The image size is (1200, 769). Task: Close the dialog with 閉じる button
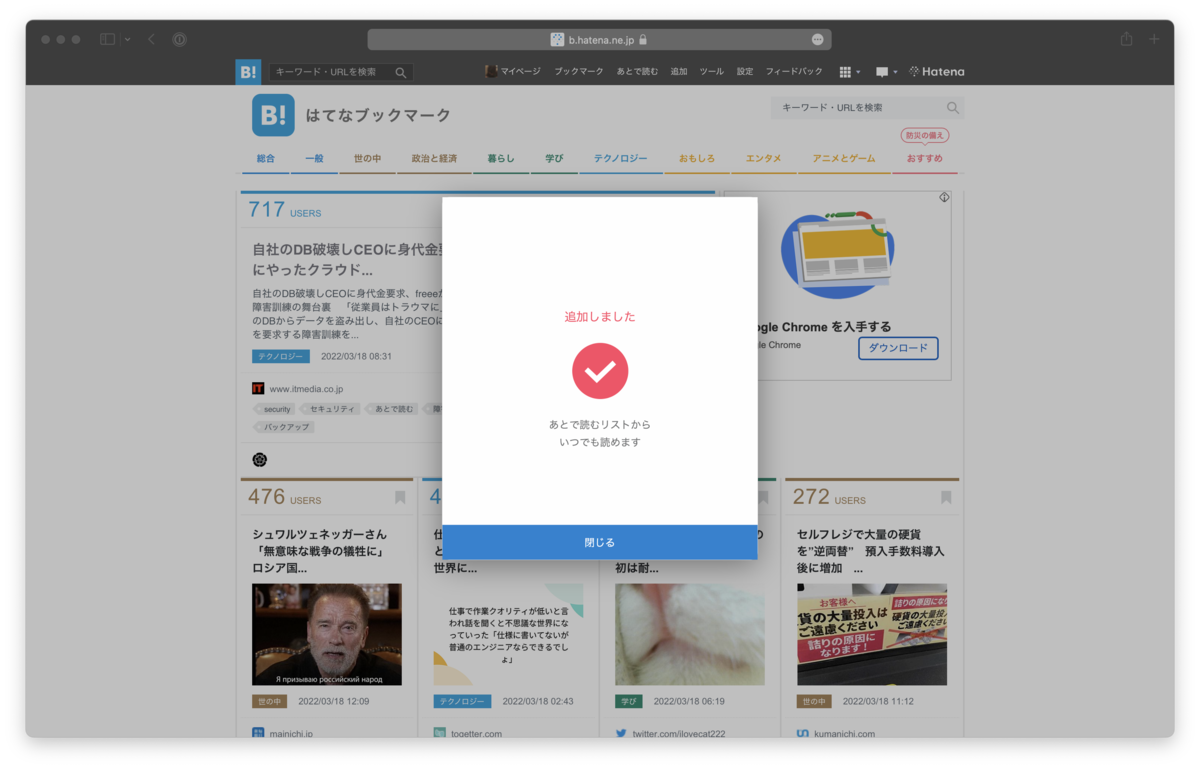coord(600,542)
